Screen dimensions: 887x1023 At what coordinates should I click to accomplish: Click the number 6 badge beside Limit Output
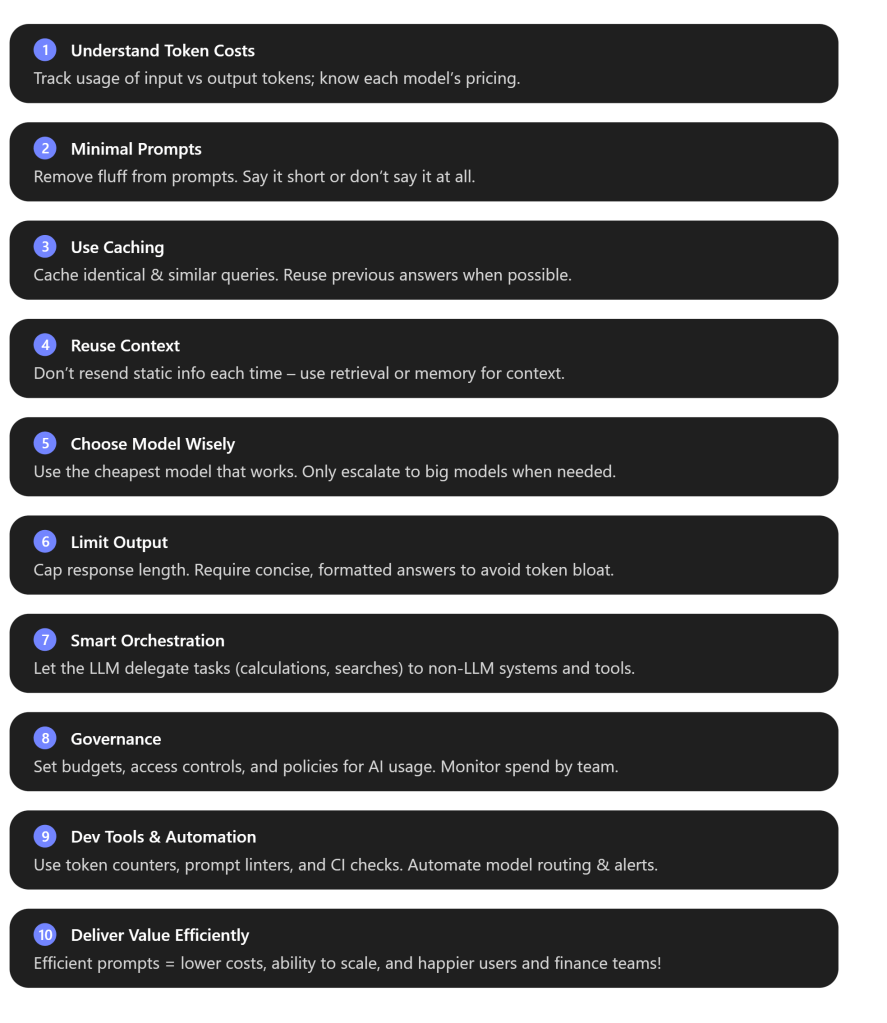[45, 542]
